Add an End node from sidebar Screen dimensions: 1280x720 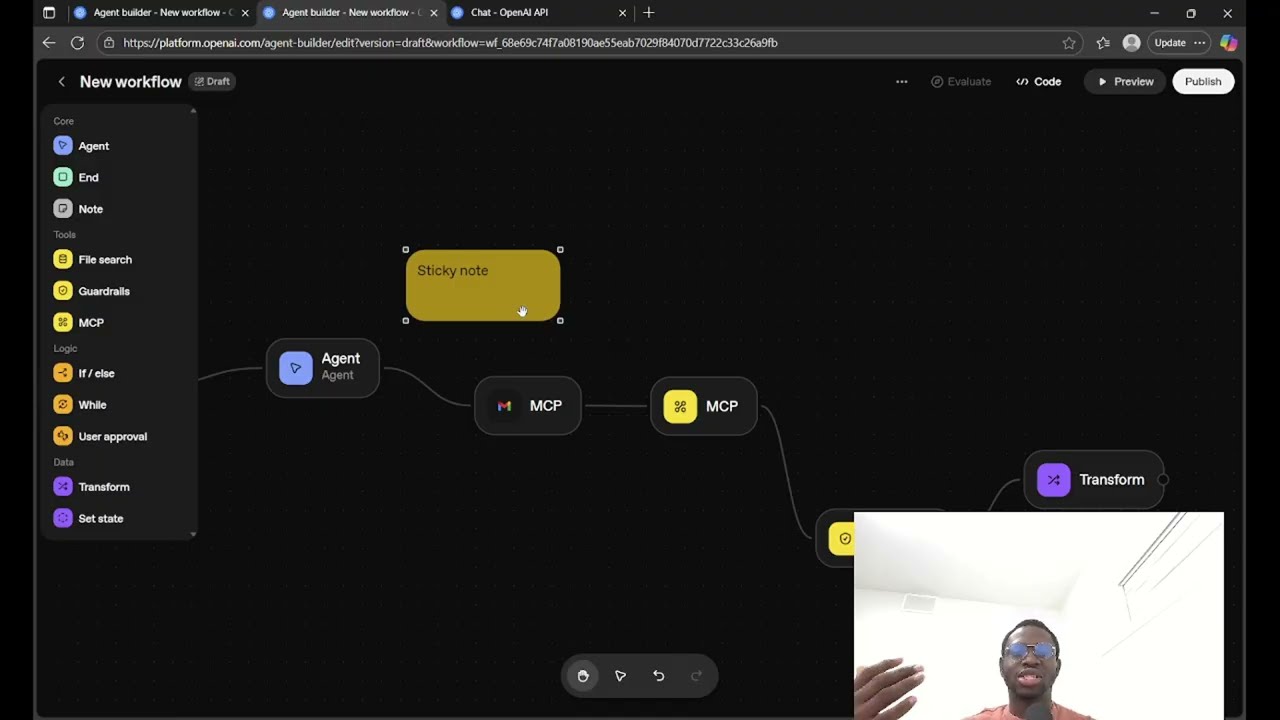point(88,177)
